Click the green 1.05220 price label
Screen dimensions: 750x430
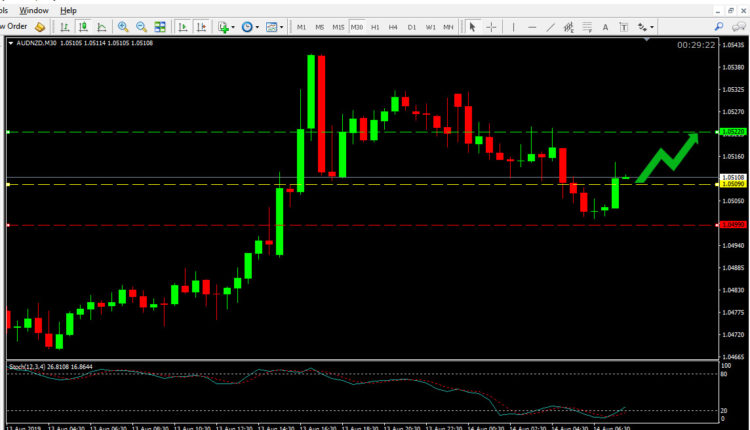point(733,132)
